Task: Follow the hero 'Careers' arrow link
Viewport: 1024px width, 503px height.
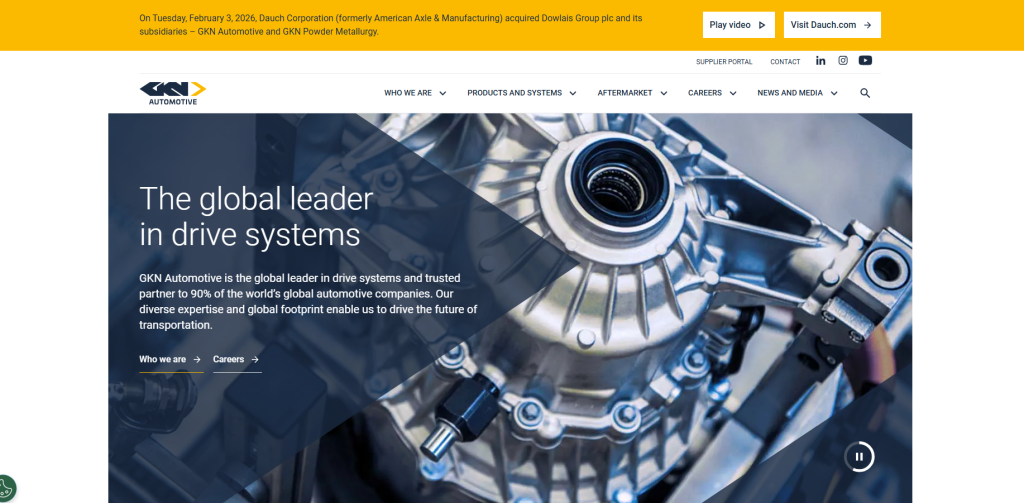Action: [x=237, y=360]
